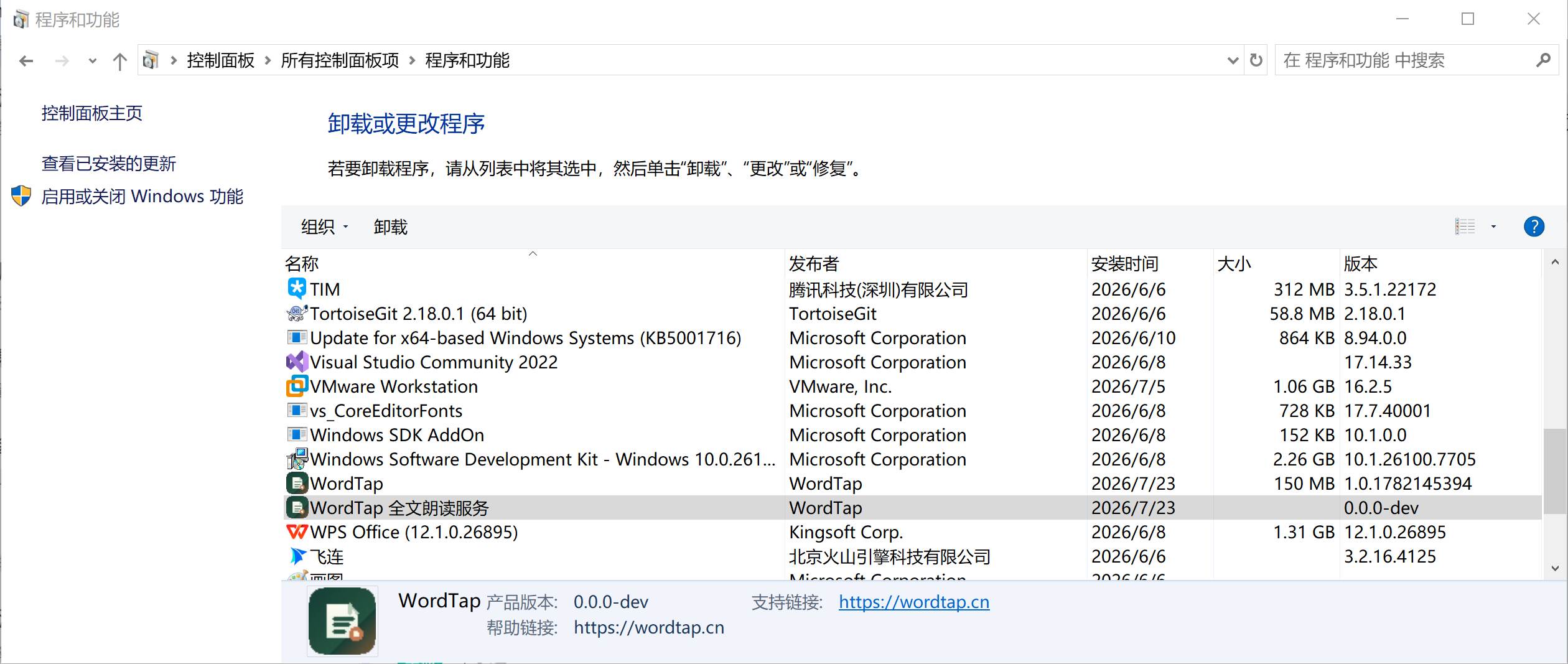Click install date 2026/7/5
This screenshot has width=1568, height=664.
pyautogui.click(x=1128, y=386)
